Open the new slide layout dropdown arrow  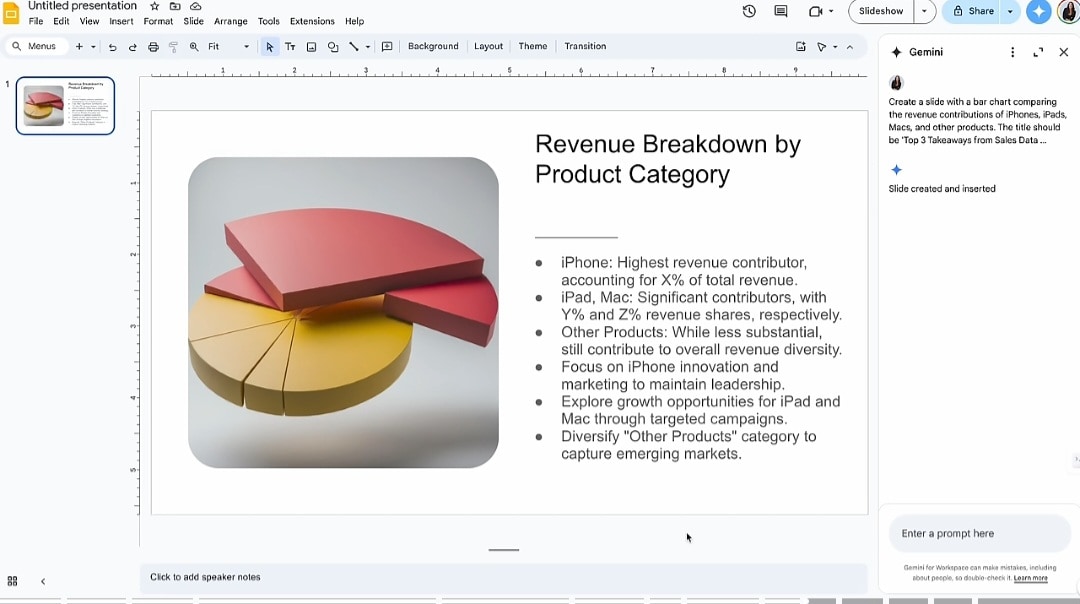93,47
